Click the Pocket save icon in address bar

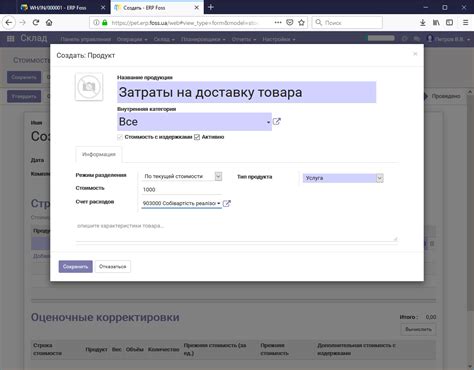click(290, 22)
